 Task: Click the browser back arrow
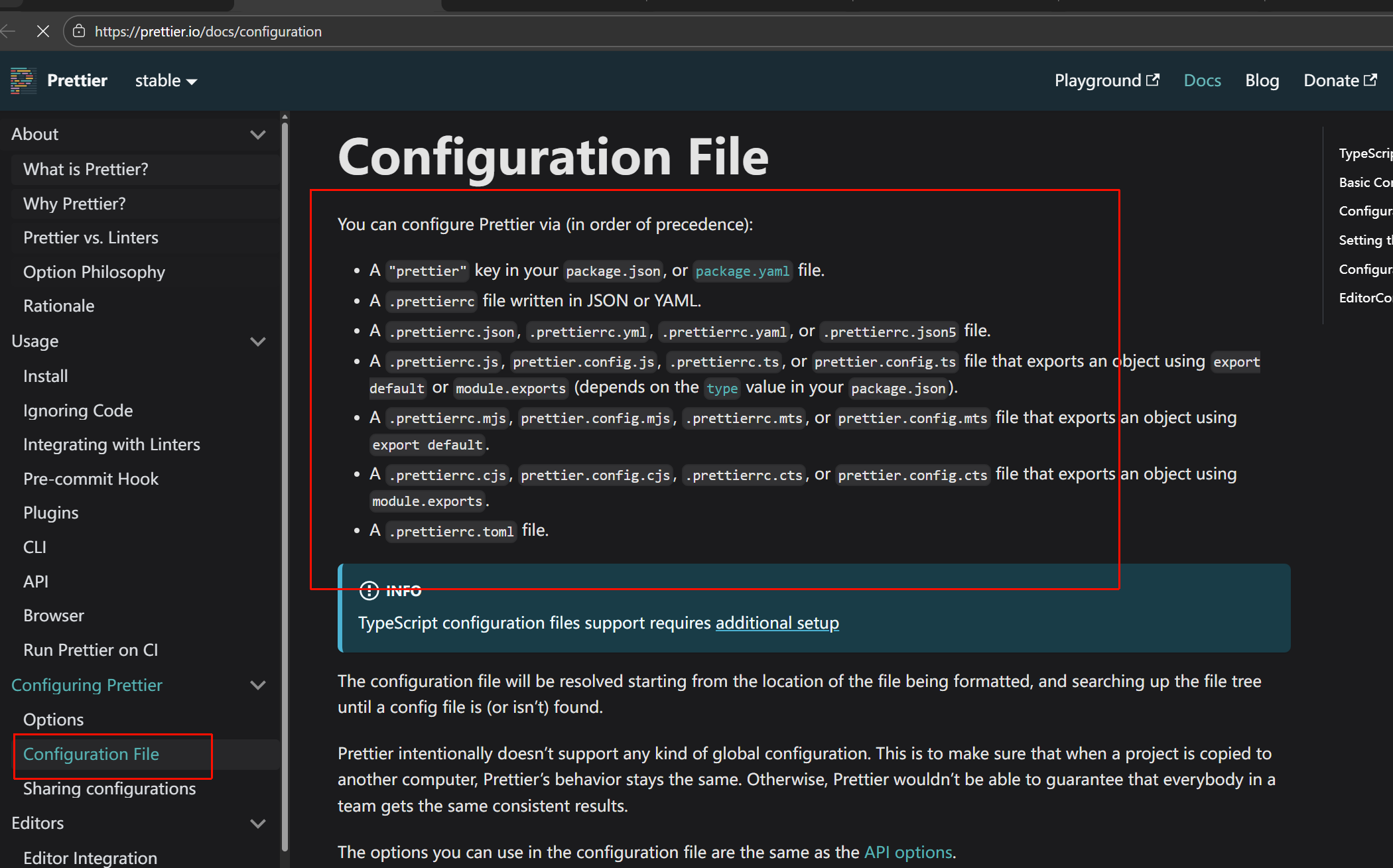coord(8,31)
